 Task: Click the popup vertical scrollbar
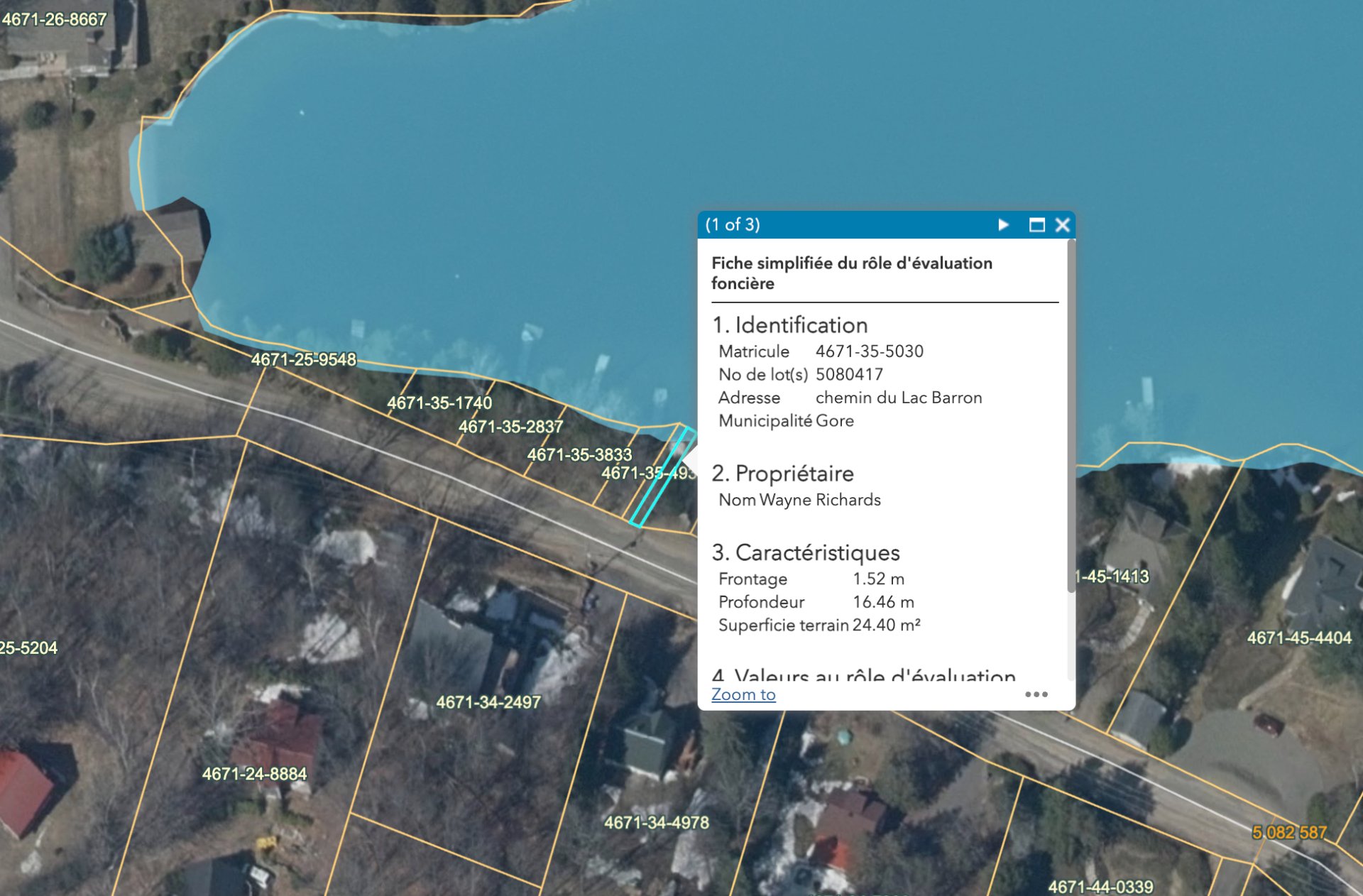(1071, 415)
